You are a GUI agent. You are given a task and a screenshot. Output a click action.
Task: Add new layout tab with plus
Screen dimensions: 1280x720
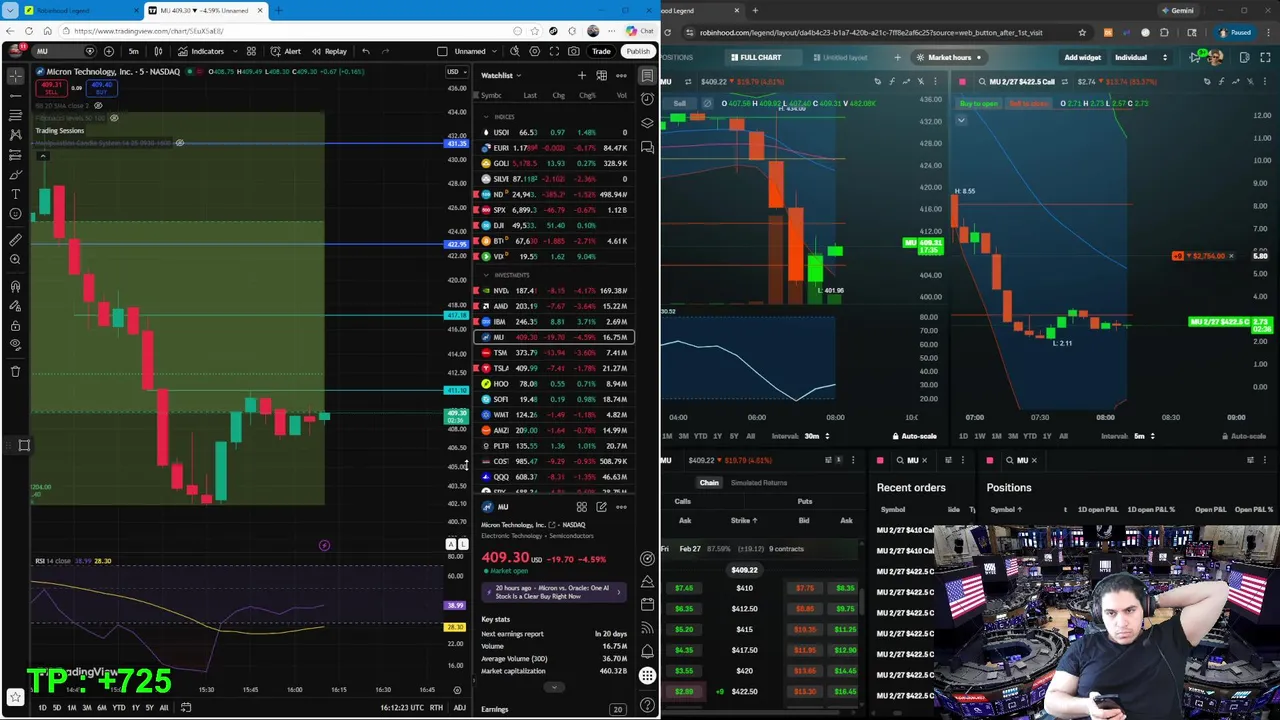(x=897, y=57)
